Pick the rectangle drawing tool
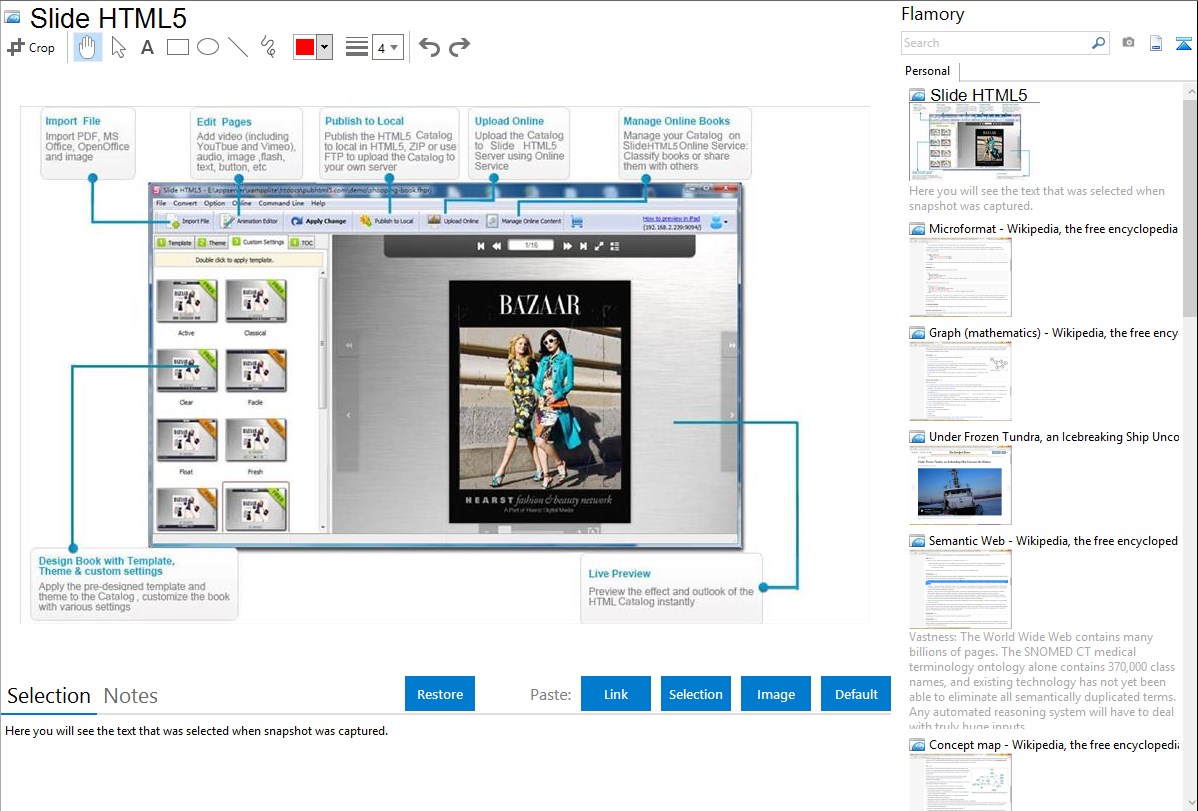This screenshot has width=1198, height=811. [178, 47]
